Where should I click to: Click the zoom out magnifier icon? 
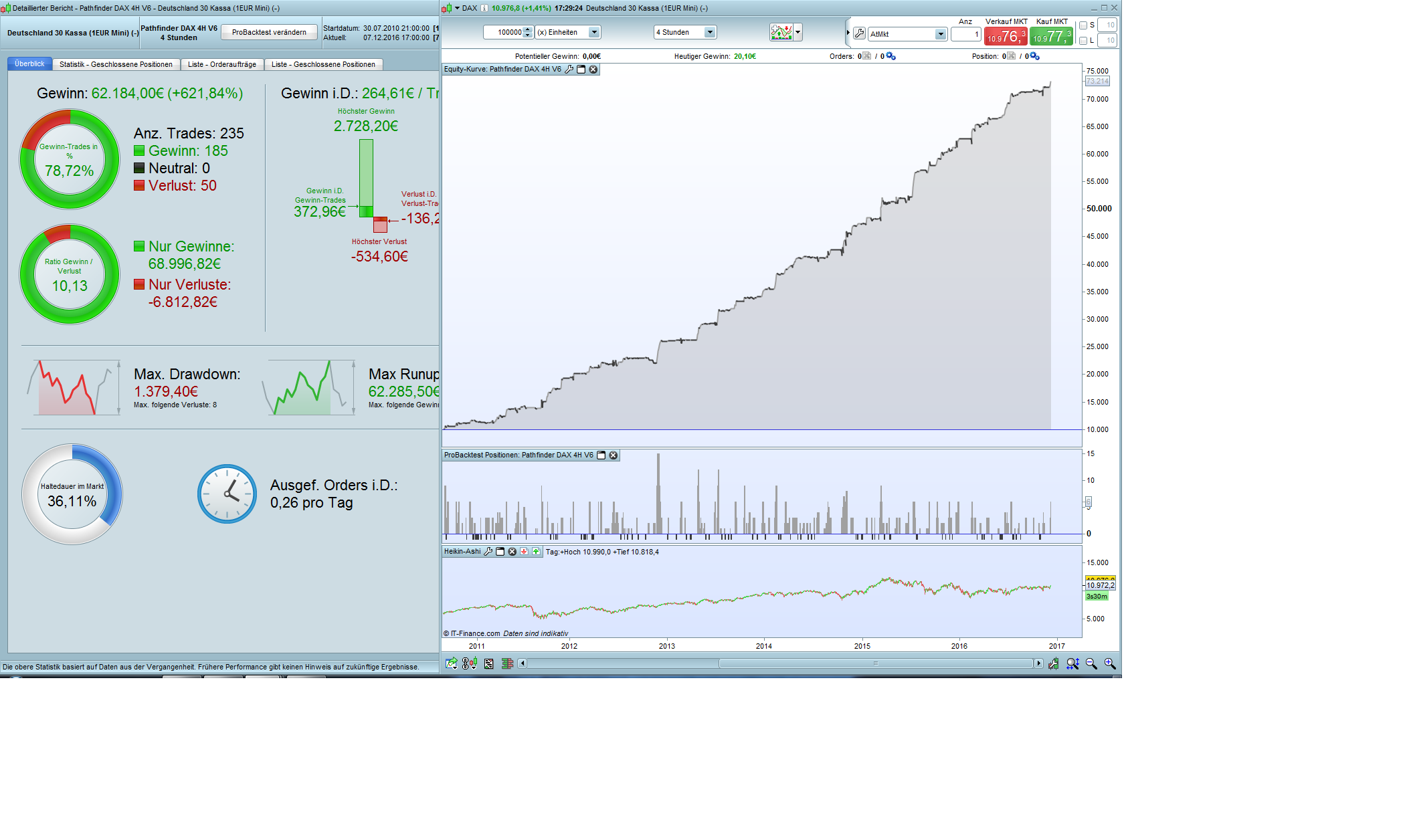[1091, 663]
